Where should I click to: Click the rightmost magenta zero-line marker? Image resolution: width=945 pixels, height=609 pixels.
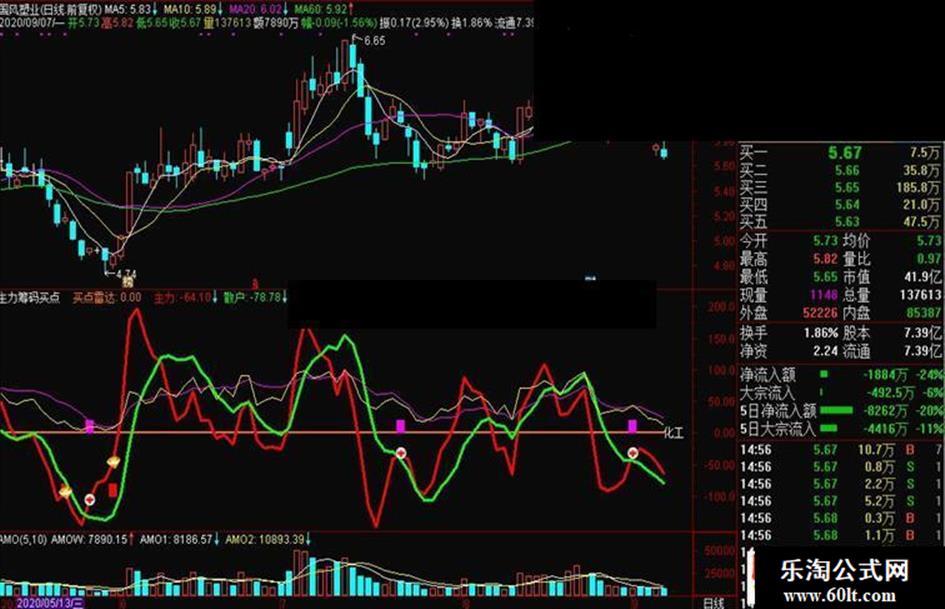point(632,426)
